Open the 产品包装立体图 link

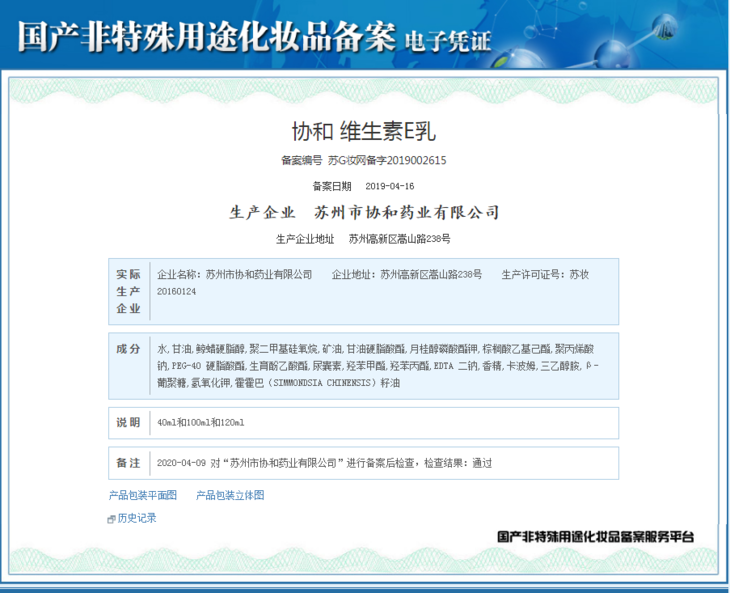tap(230, 495)
